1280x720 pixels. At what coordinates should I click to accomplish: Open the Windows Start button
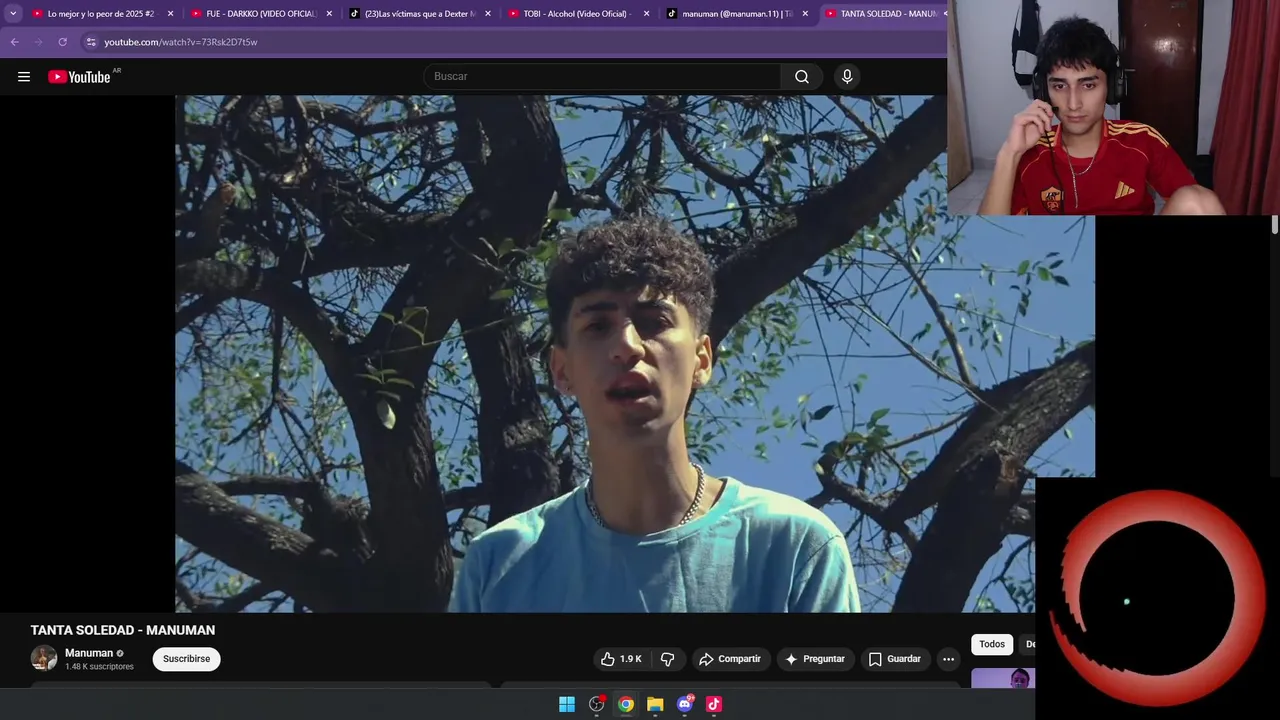[567, 704]
